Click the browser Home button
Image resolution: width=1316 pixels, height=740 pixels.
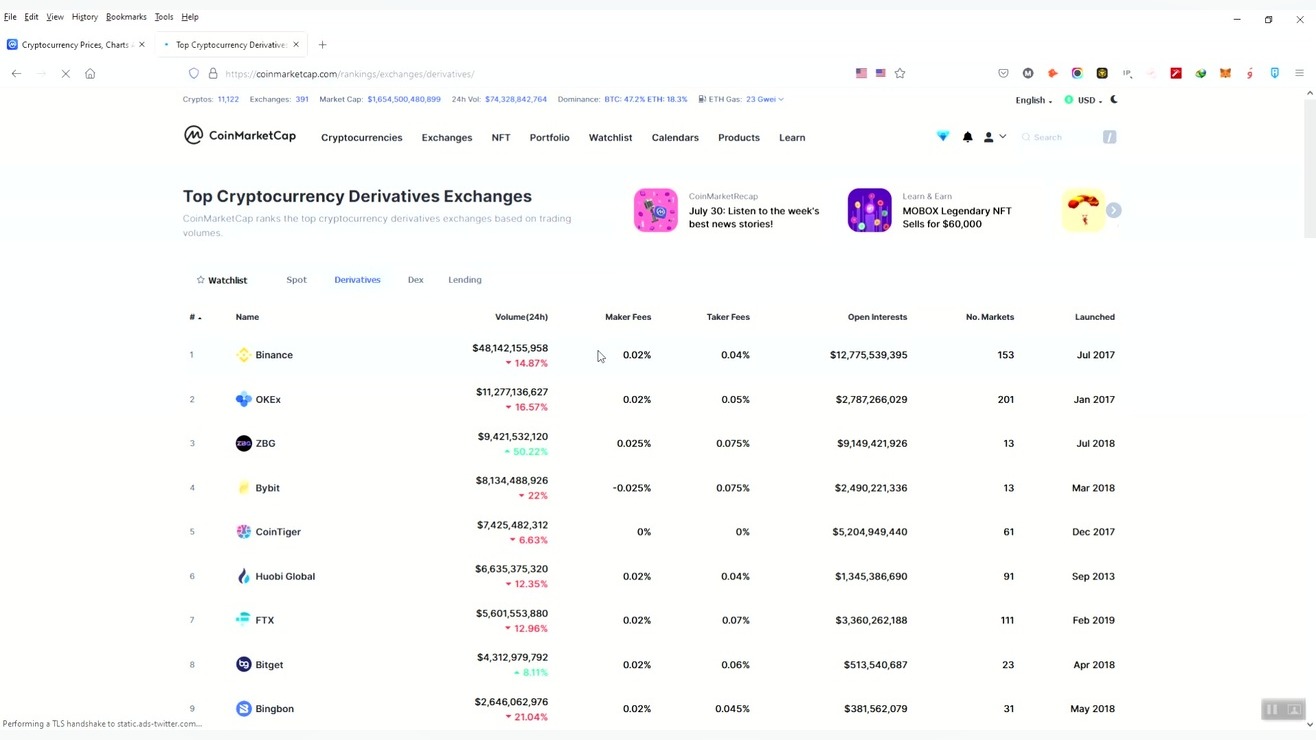tap(90, 73)
